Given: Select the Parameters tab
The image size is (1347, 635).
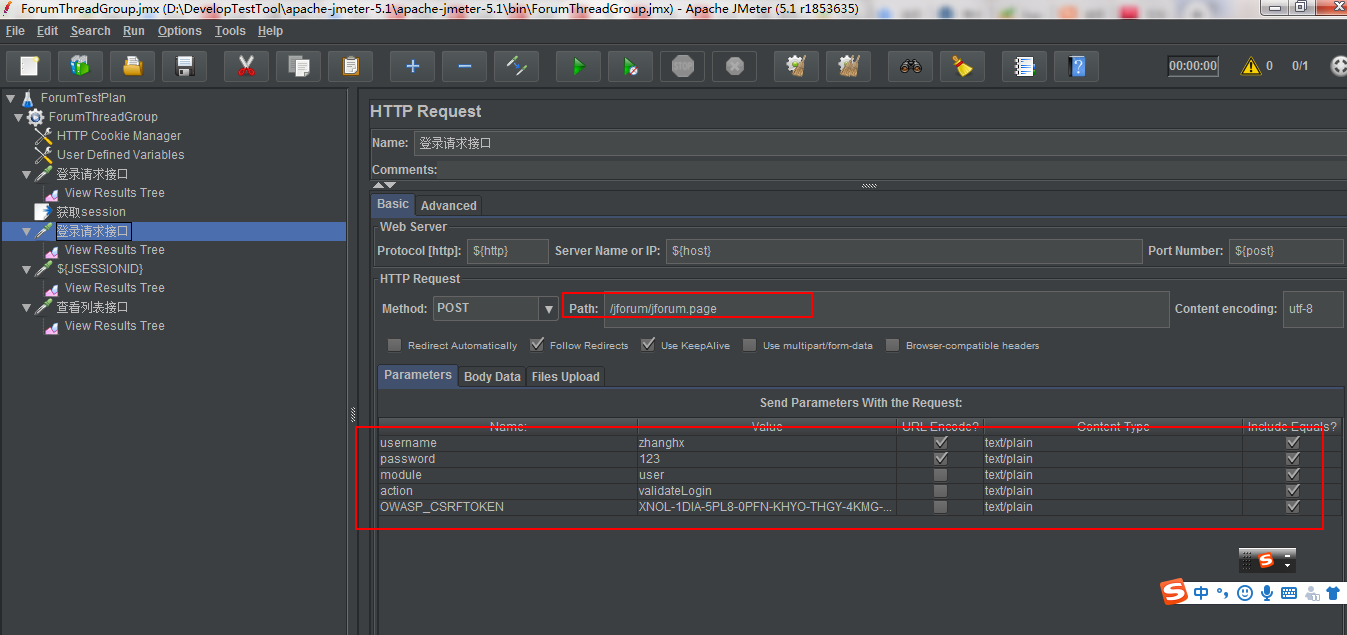Looking at the screenshot, I should click(x=418, y=375).
